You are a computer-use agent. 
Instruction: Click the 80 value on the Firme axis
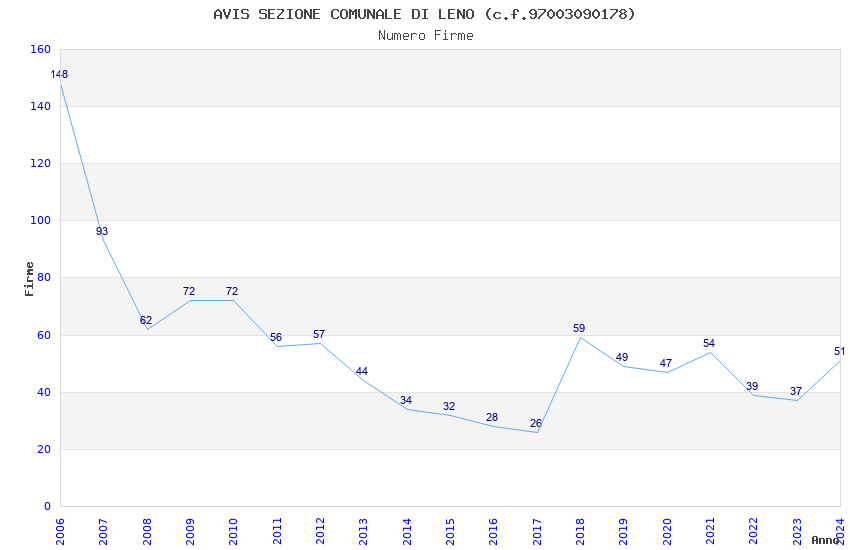(x=44, y=277)
